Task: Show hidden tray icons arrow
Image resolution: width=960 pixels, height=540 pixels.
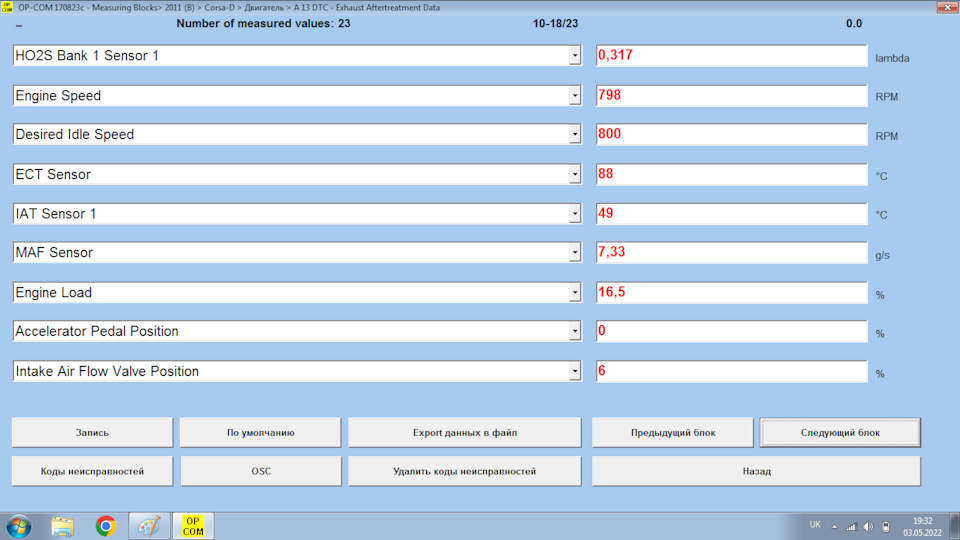Action: click(834, 527)
